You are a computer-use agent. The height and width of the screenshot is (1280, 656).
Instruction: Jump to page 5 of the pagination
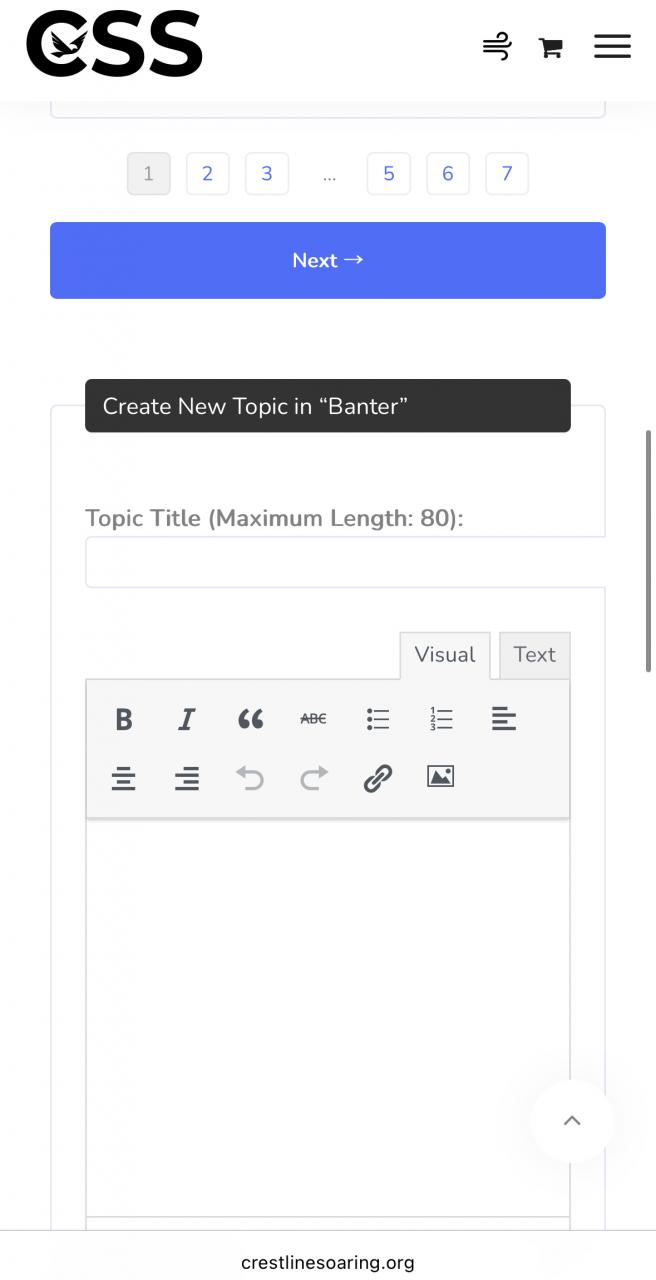tap(389, 174)
